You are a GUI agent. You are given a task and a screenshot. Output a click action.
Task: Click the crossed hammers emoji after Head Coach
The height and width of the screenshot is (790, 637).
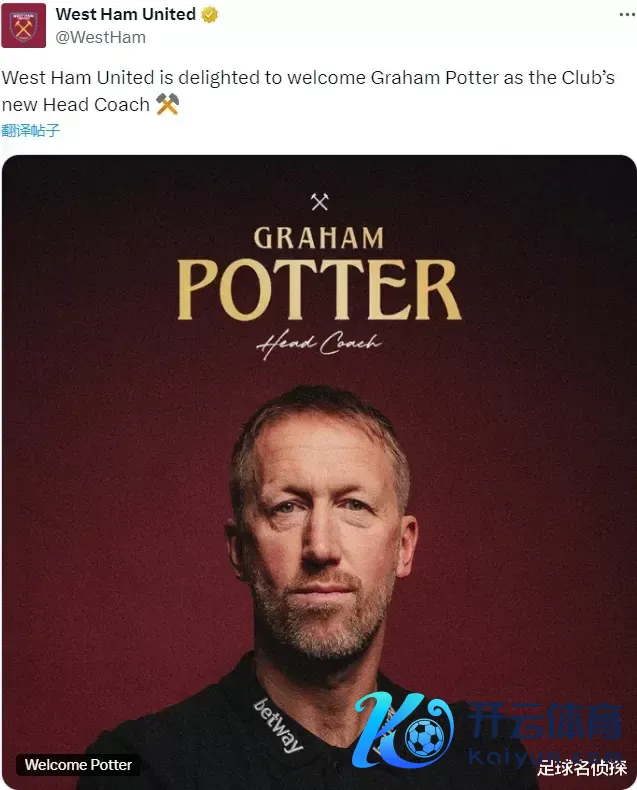pyautogui.click(x=167, y=104)
